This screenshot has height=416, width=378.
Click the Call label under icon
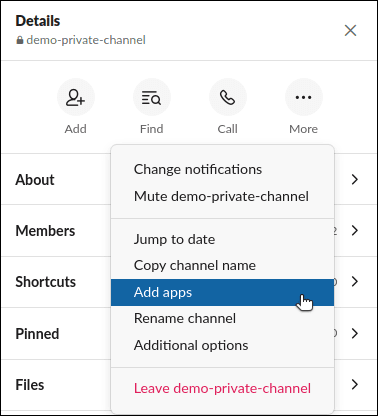click(228, 129)
